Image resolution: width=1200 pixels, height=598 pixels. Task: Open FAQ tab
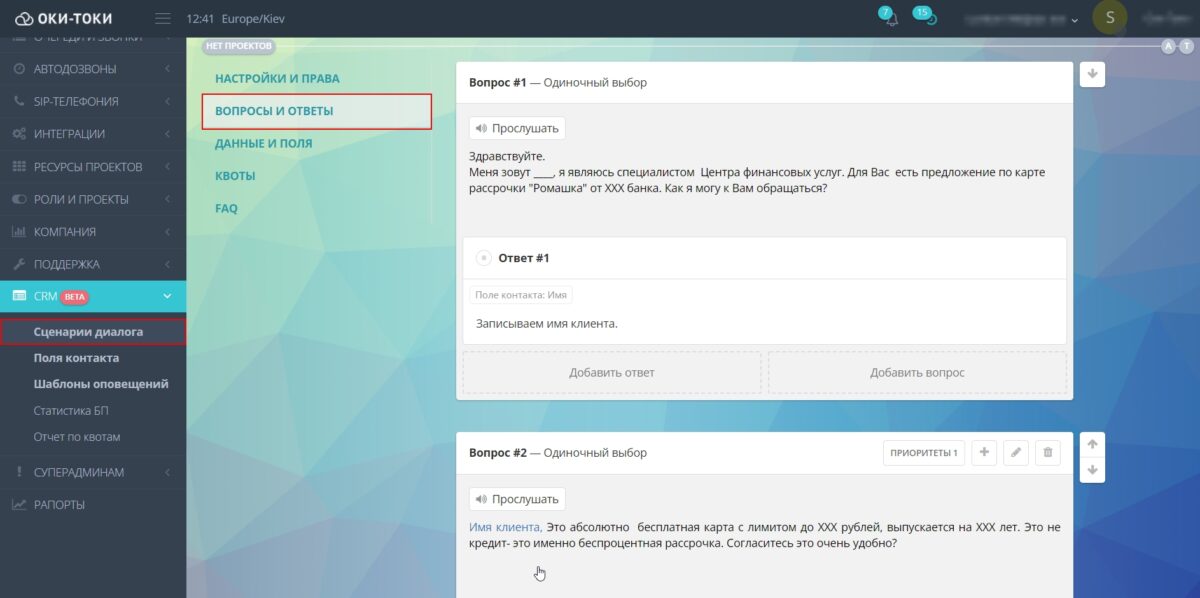(x=226, y=208)
